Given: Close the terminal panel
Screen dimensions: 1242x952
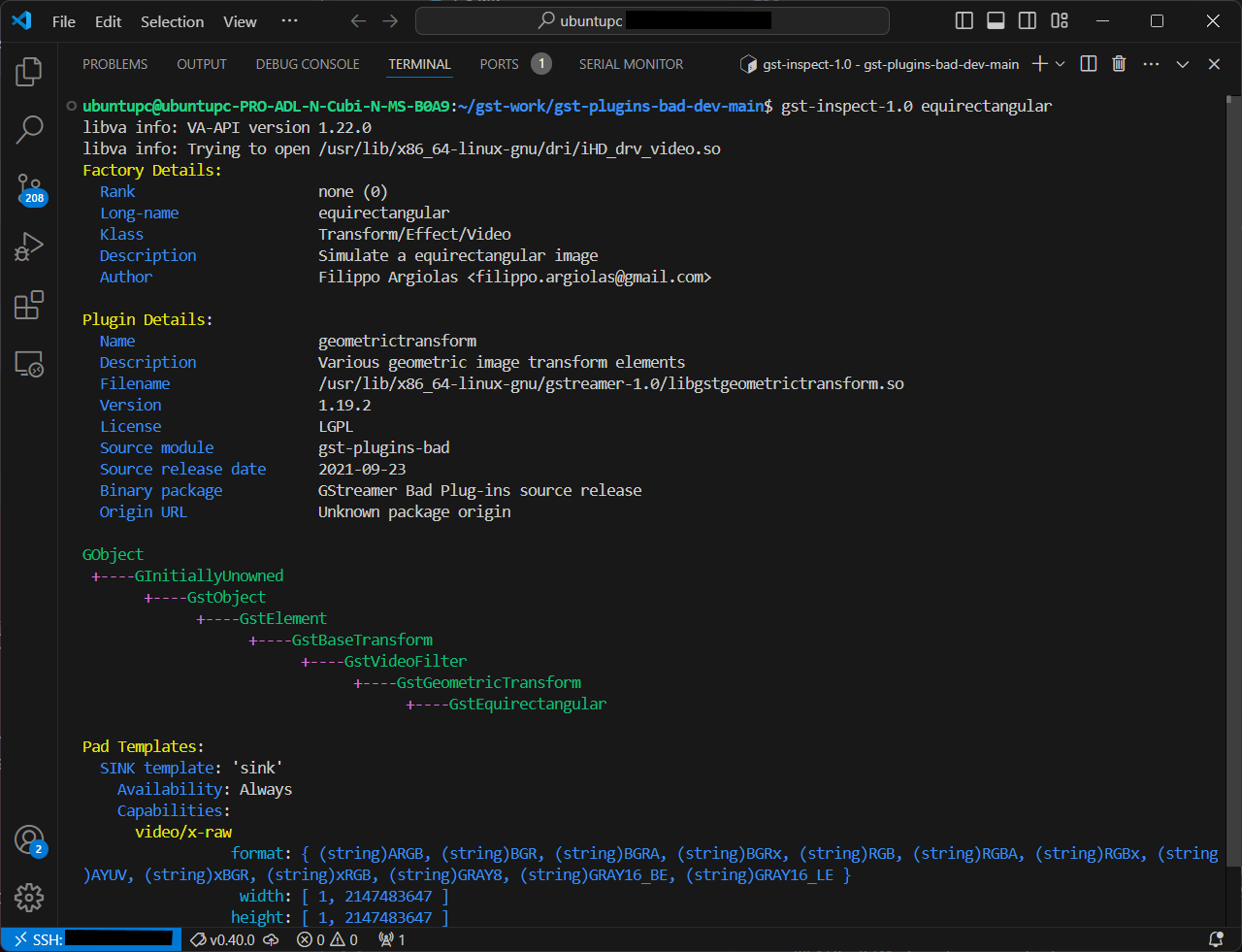Looking at the screenshot, I should [1214, 63].
